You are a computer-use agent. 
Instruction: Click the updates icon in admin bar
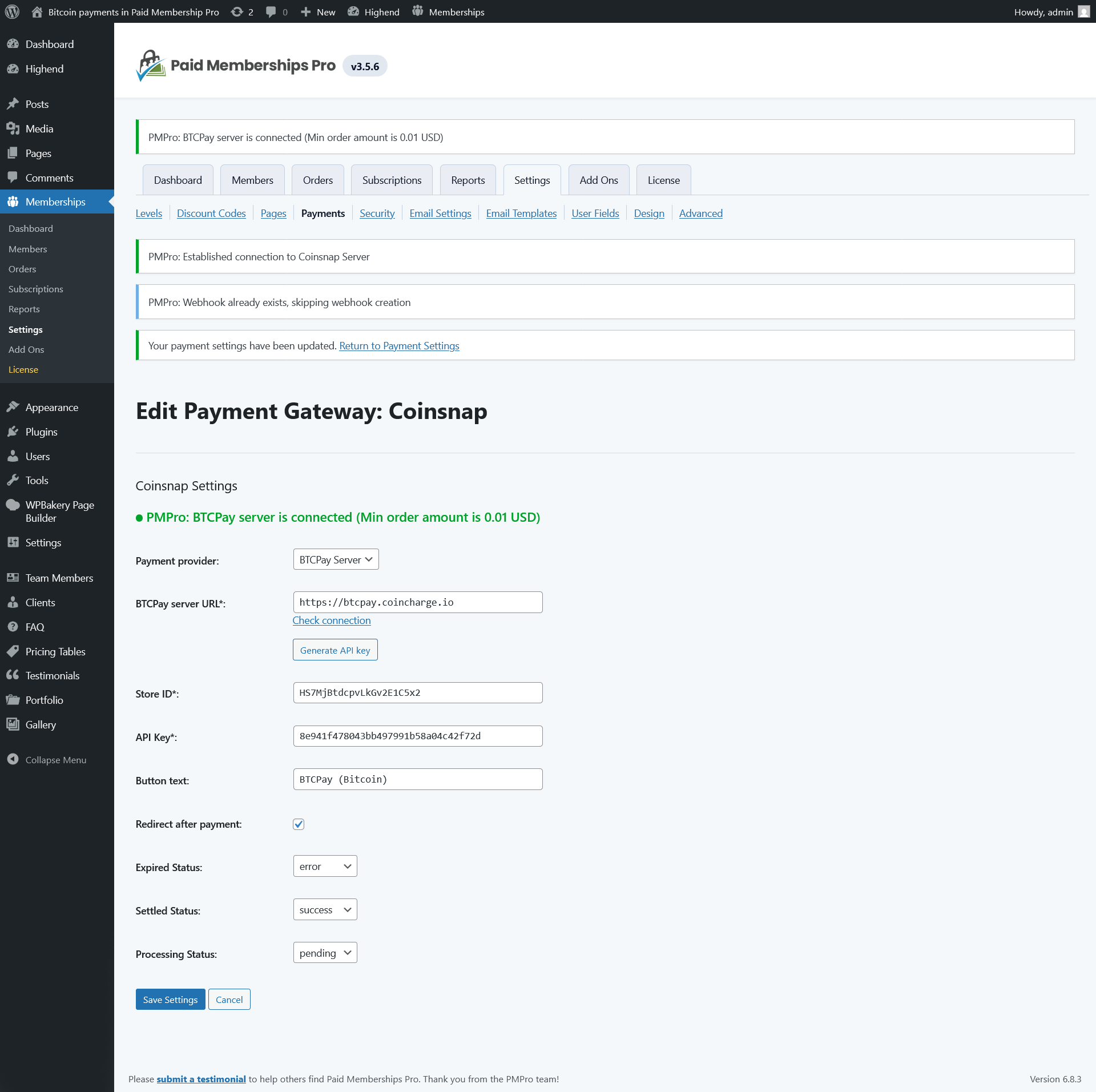(x=237, y=11)
